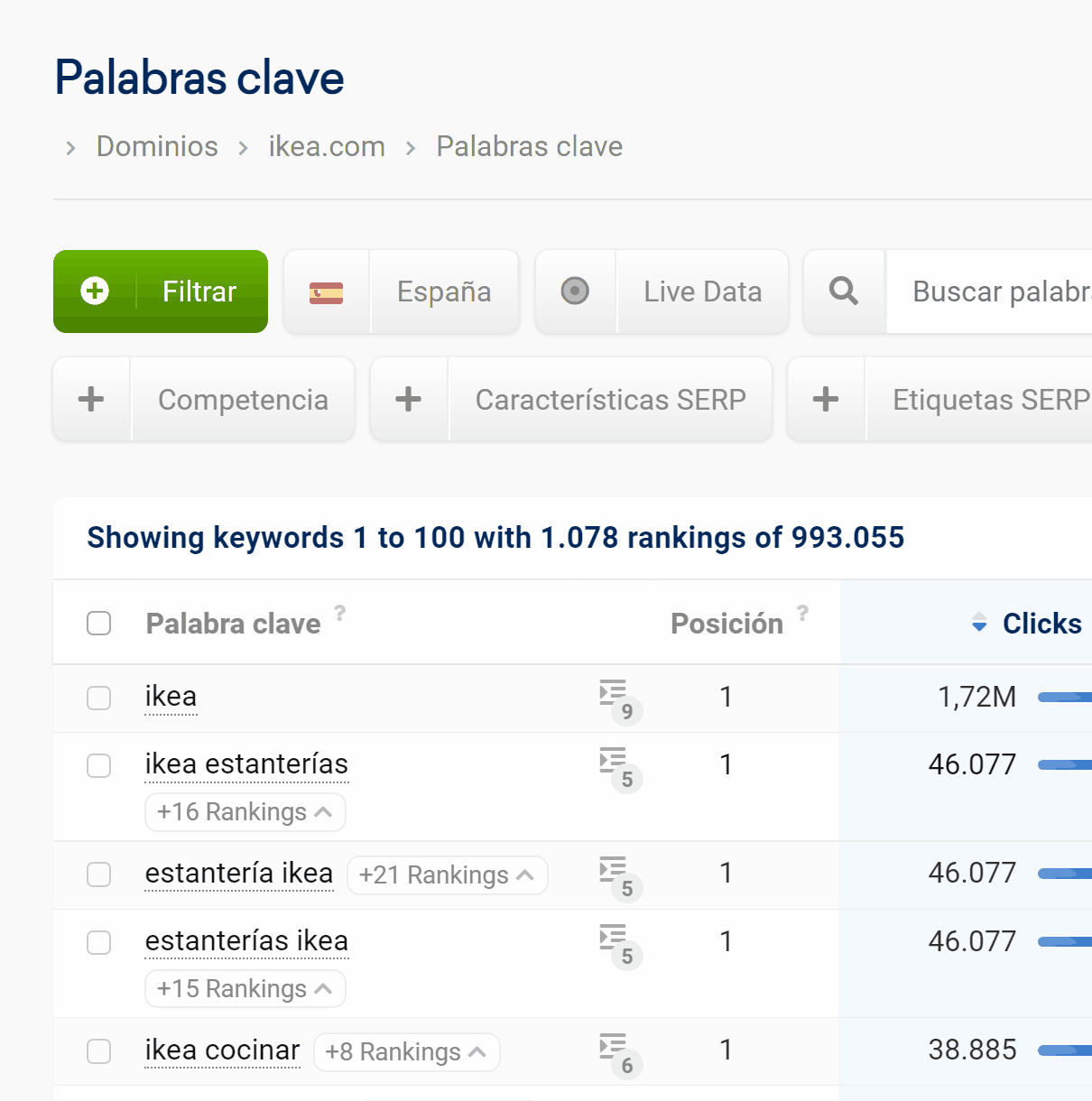Click help icon next to Posición
The height and width of the screenshot is (1101, 1092).
[802, 613]
